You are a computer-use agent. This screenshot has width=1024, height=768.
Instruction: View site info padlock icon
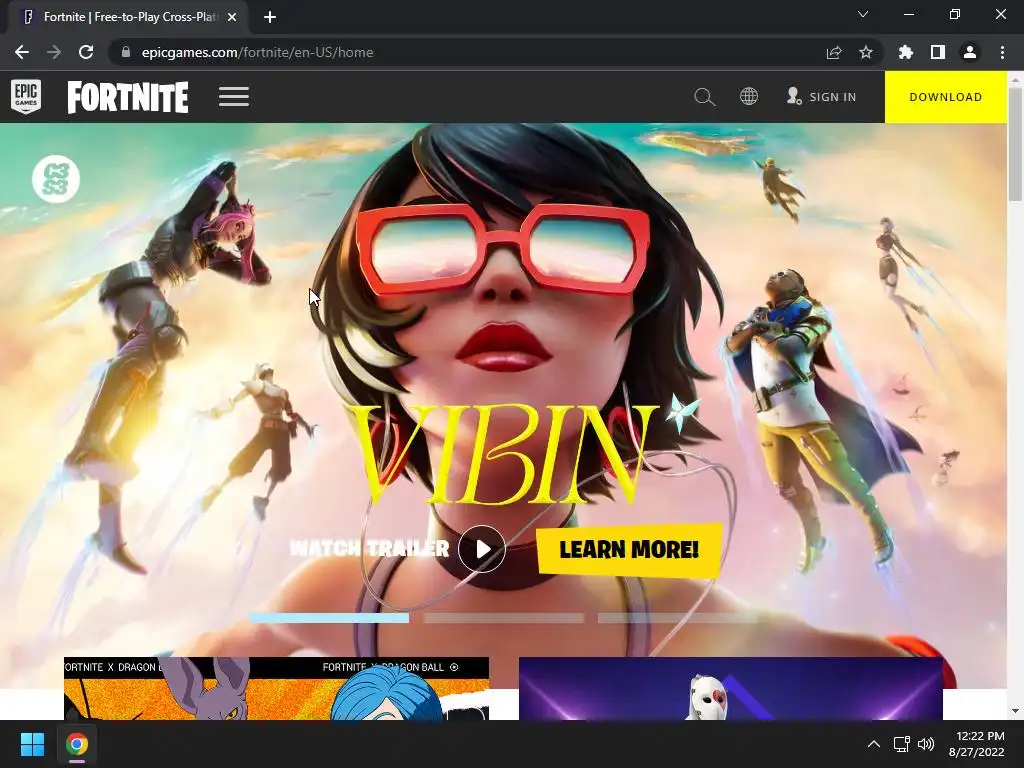pos(126,52)
